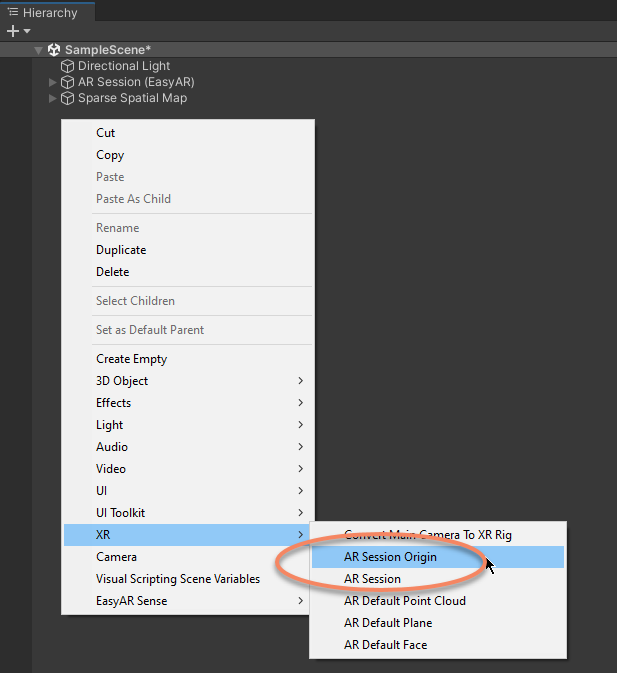Screen dimensions: 617x673
Task: Click the plus create-object button in Hierarchy
Action: [13, 31]
